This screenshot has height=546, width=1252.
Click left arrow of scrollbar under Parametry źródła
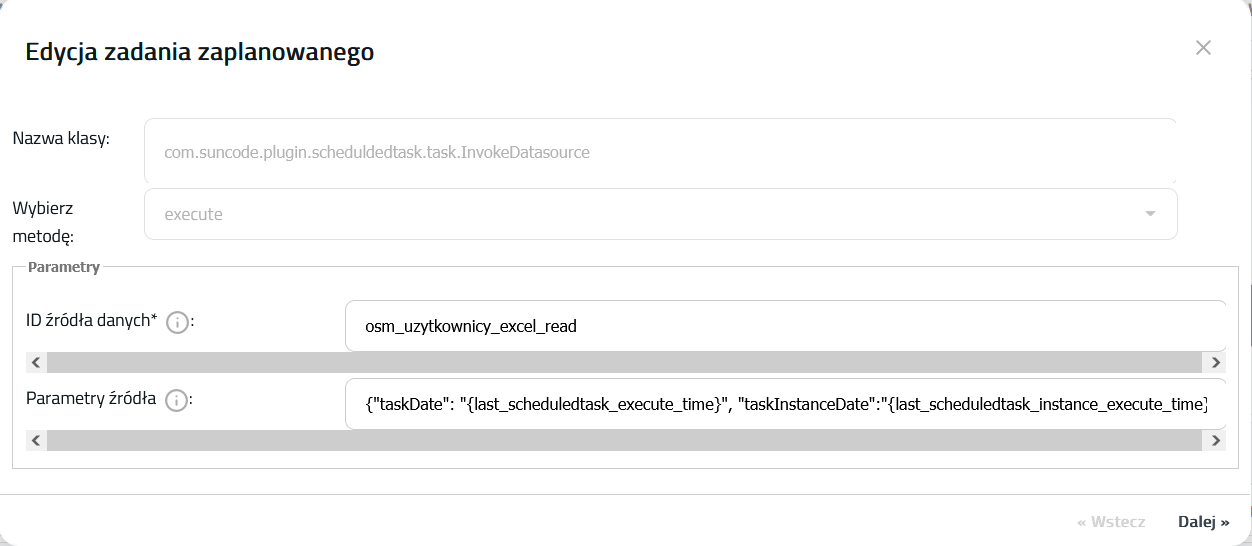(x=36, y=440)
